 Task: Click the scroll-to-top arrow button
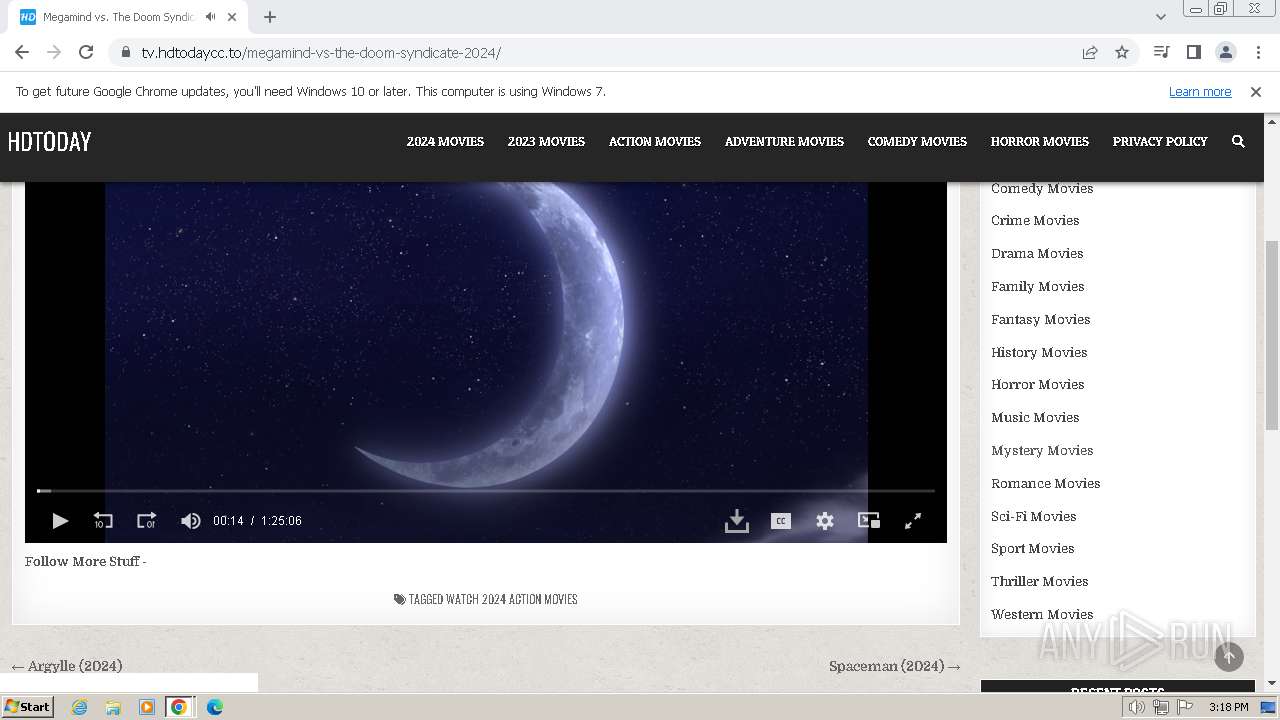point(1229,656)
